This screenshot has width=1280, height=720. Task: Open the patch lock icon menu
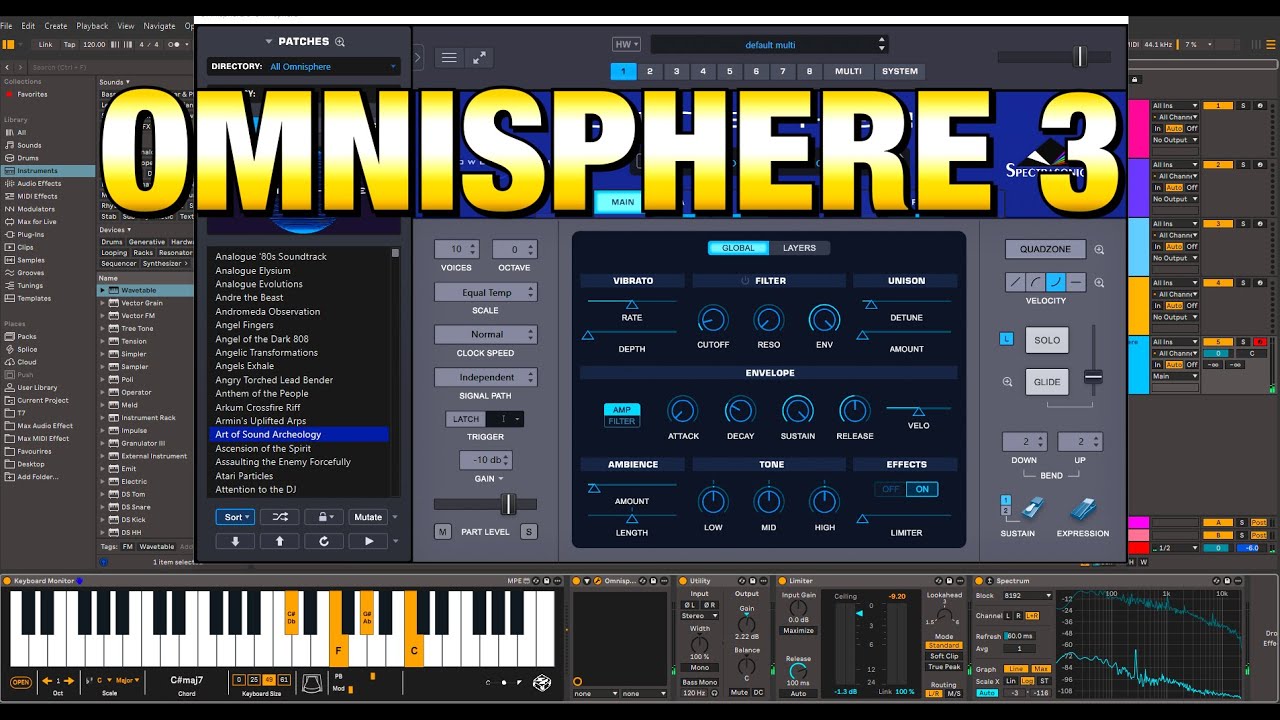pos(323,517)
